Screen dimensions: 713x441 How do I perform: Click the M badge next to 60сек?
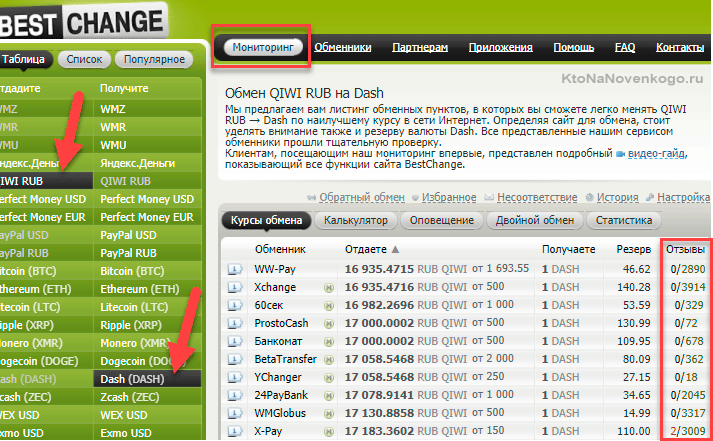[x=329, y=306]
